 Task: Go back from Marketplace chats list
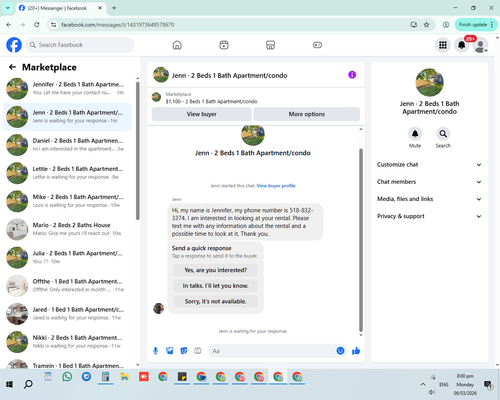click(12, 67)
